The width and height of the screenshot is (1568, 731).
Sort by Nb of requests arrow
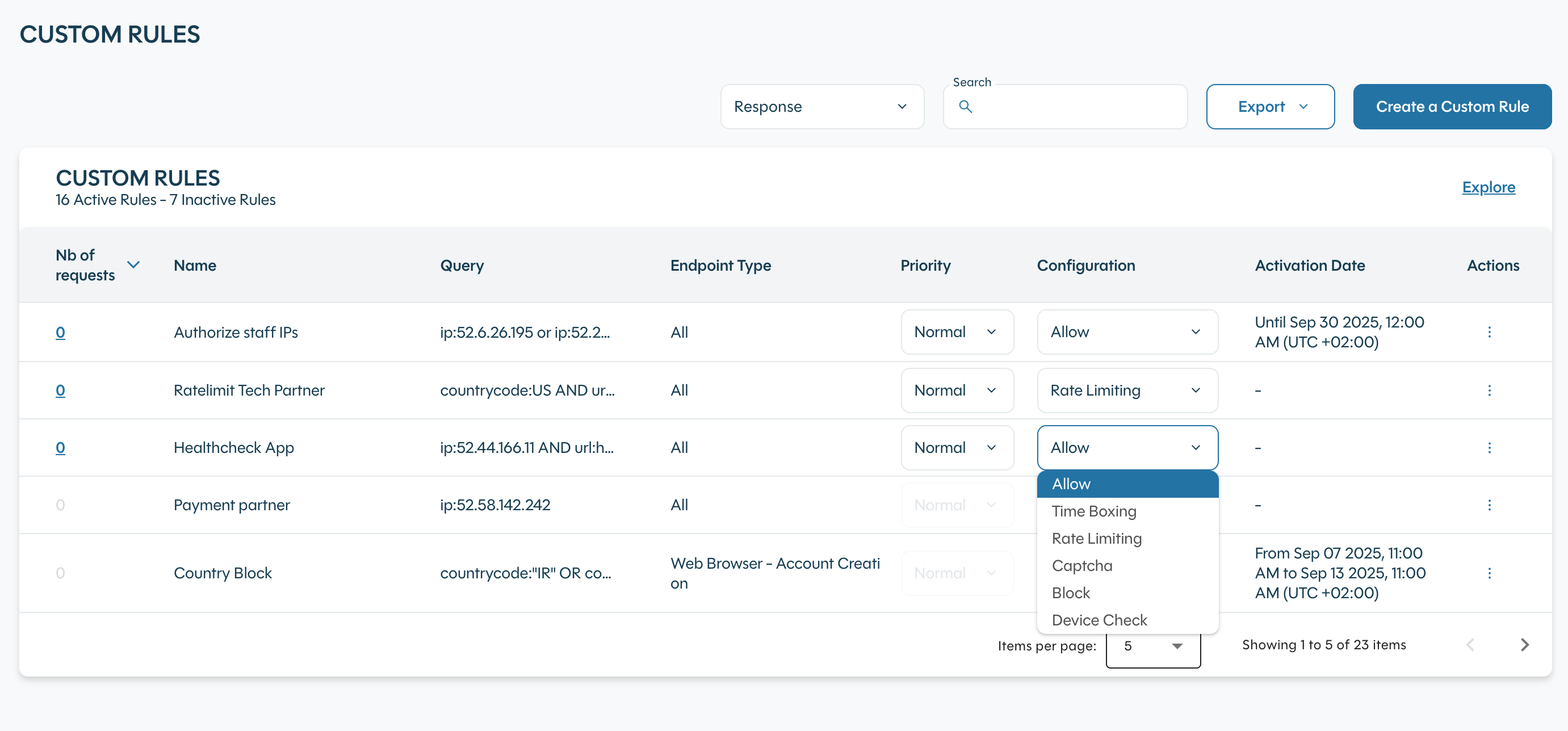coord(133,265)
